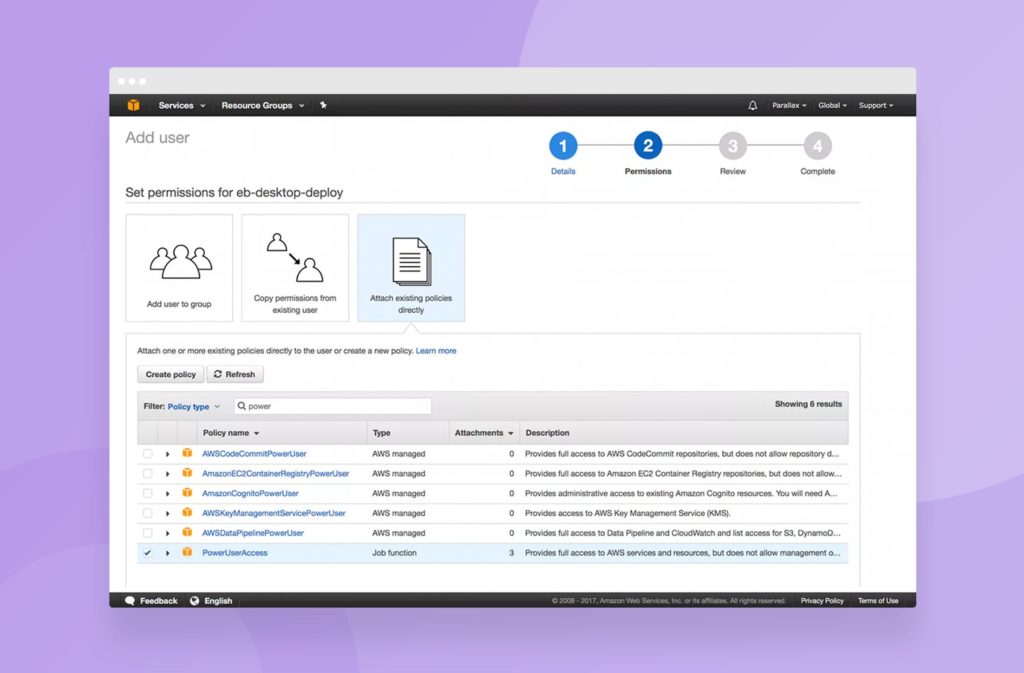Image resolution: width=1024 pixels, height=673 pixels.
Task: Select Add user to group option
Action: (x=179, y=268)
